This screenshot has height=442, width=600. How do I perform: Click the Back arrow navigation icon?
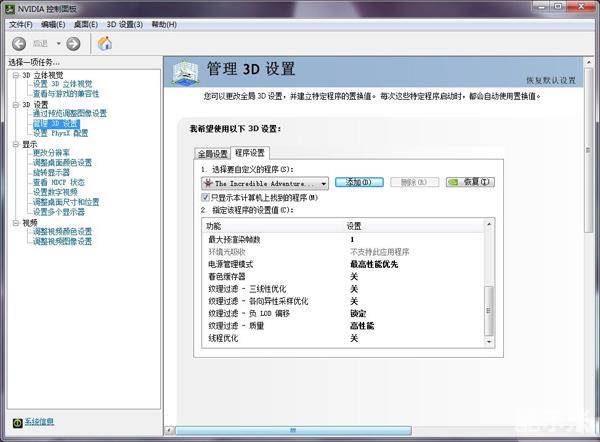[x=19, y=43]
